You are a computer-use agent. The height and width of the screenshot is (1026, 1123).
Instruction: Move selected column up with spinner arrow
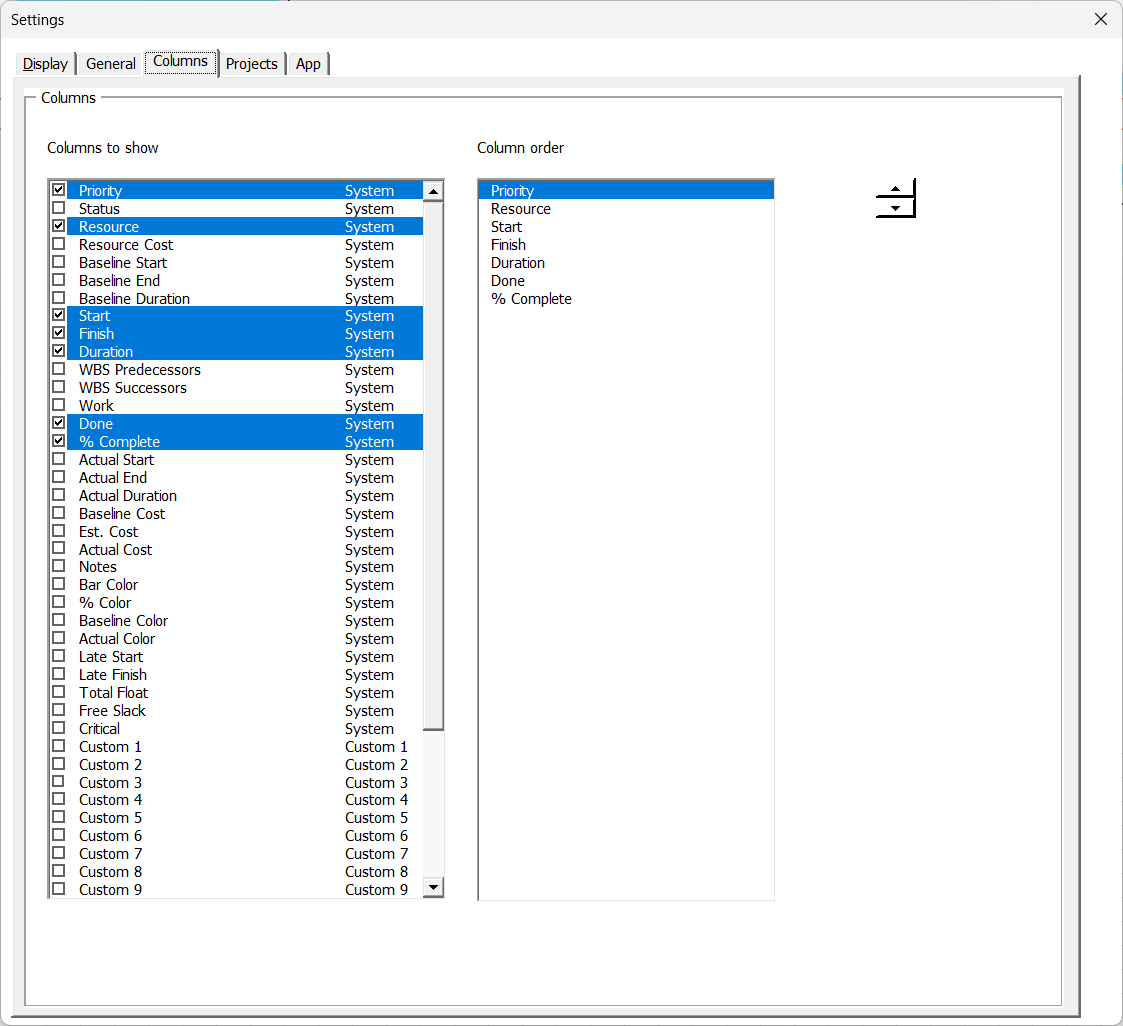click(x=895, y=189)
